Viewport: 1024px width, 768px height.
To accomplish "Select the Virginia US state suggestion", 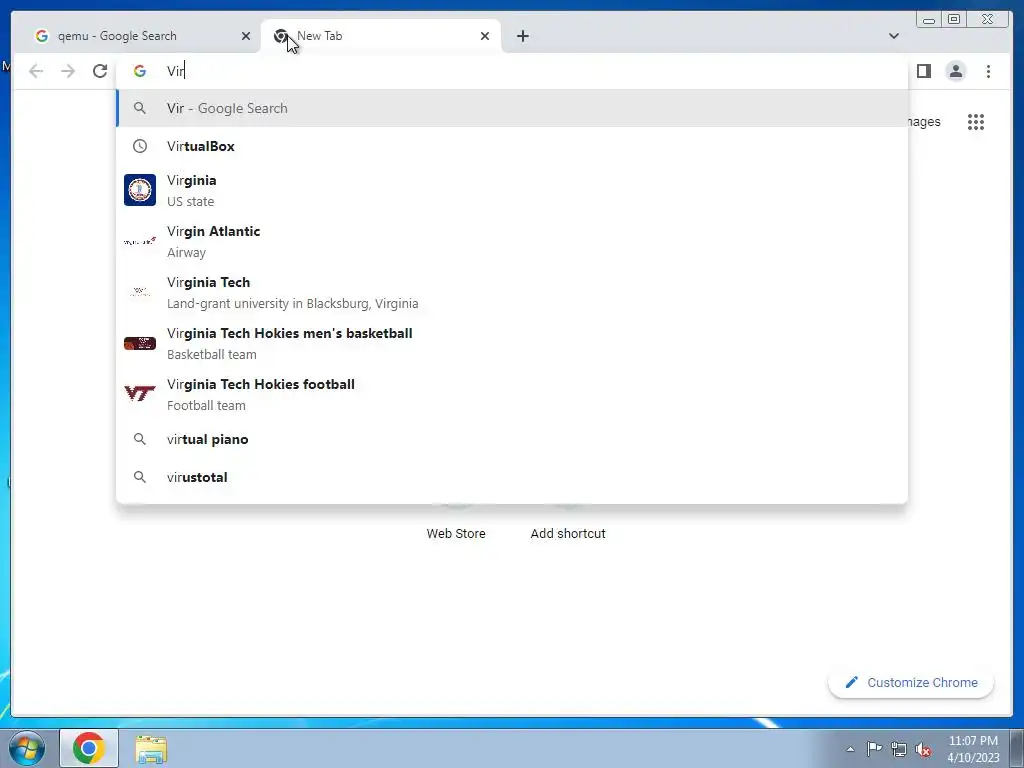I will tap(512, 191).
